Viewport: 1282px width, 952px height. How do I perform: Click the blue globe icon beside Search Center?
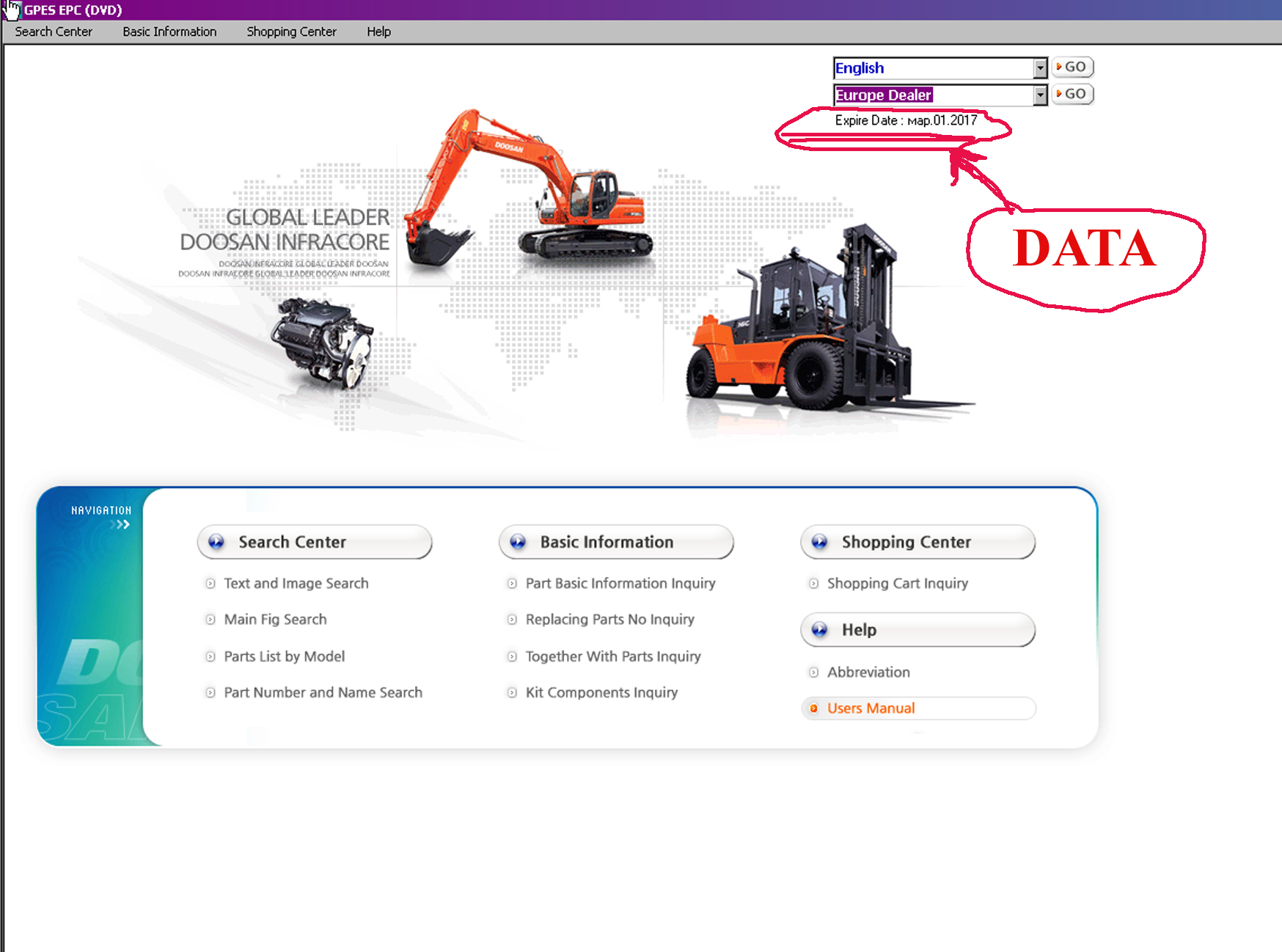tap(216, 542)
